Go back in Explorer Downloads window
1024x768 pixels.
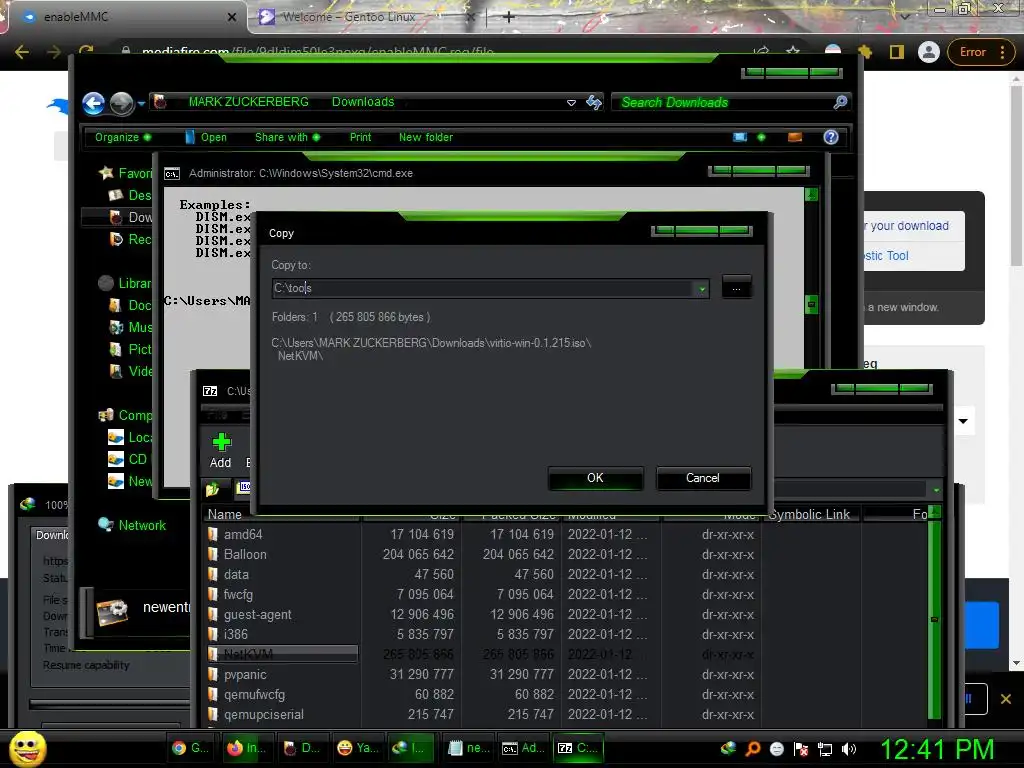93,103
